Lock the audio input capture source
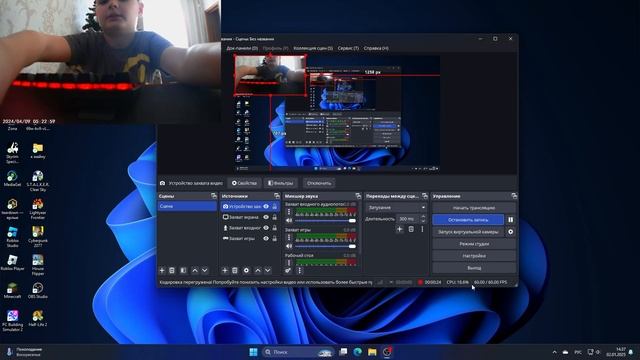This screenshot has width=640, height=360. pyautogui.click(x=275, y=228)
